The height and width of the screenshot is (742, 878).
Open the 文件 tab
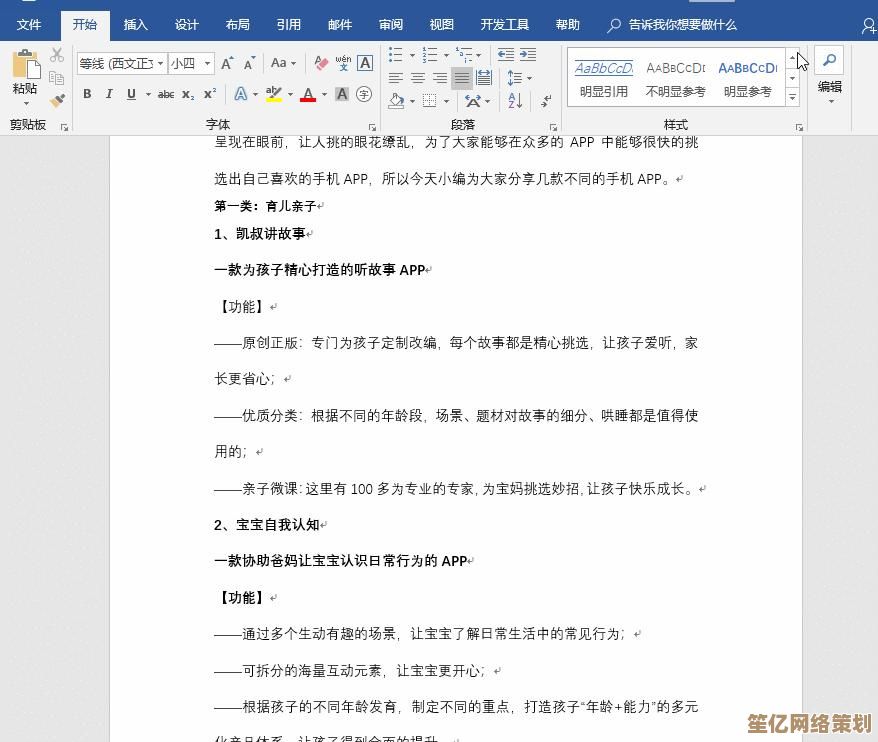tap(29, 25)
